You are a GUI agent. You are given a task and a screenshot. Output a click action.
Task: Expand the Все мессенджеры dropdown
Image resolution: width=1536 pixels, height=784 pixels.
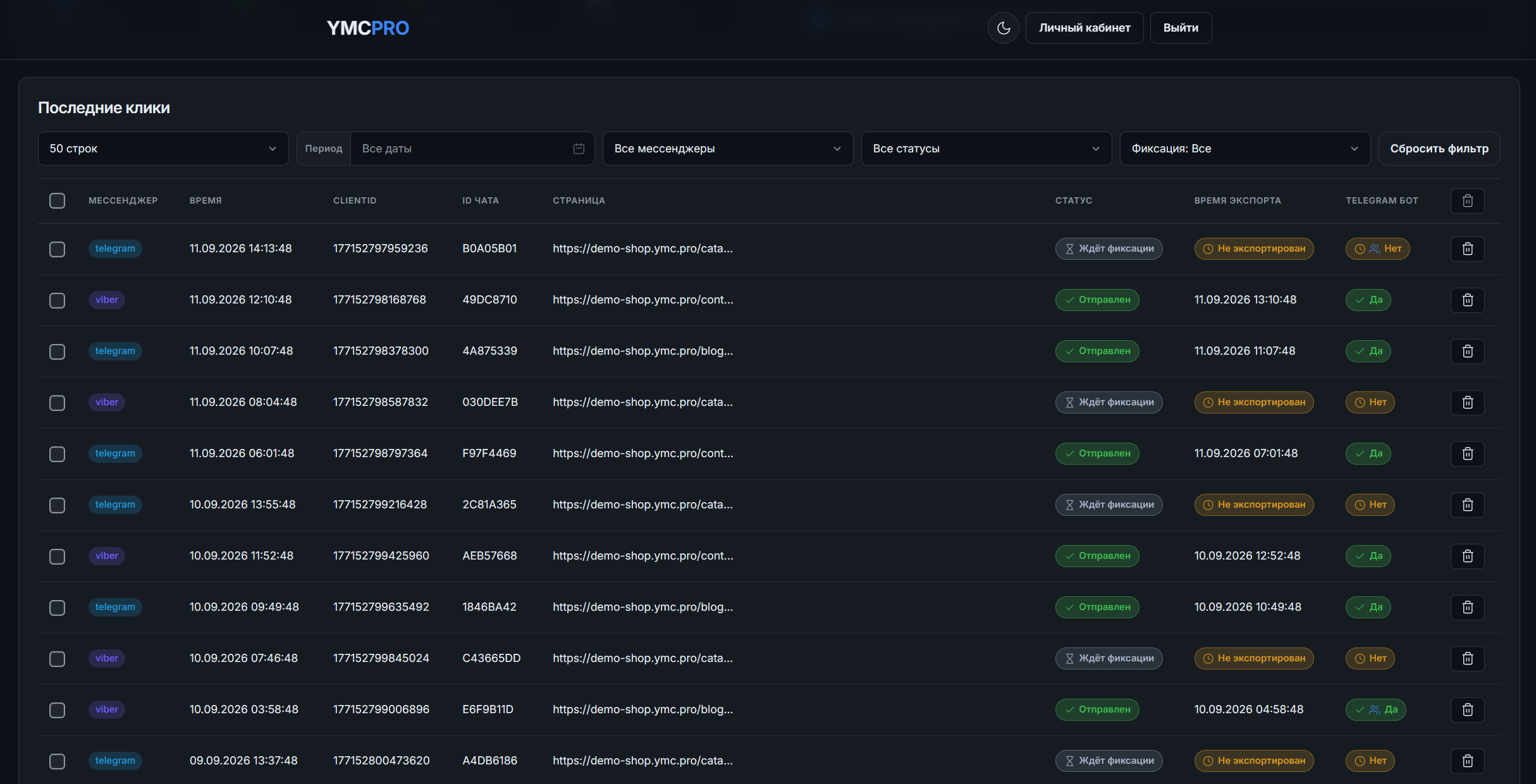pos(728,149)
